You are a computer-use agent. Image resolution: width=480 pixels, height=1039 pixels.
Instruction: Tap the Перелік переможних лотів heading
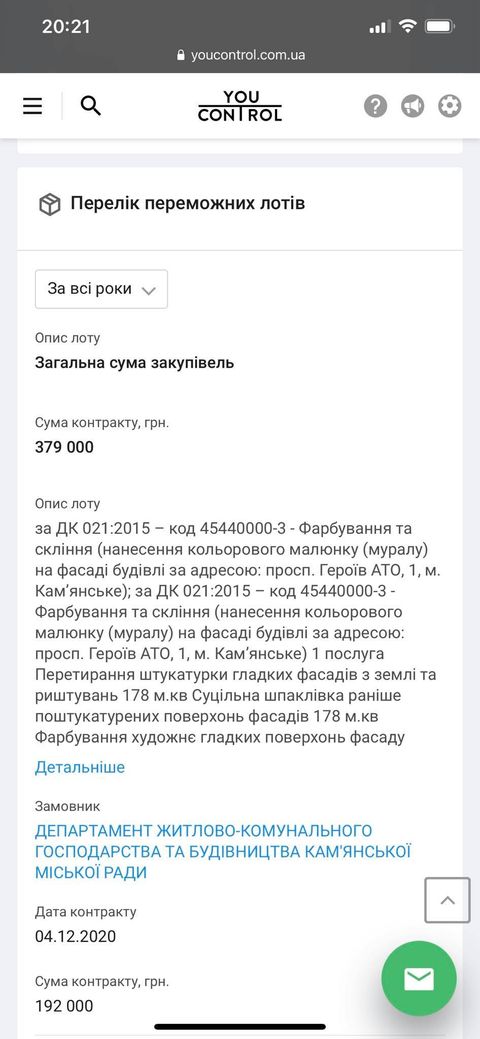point(188,203)
